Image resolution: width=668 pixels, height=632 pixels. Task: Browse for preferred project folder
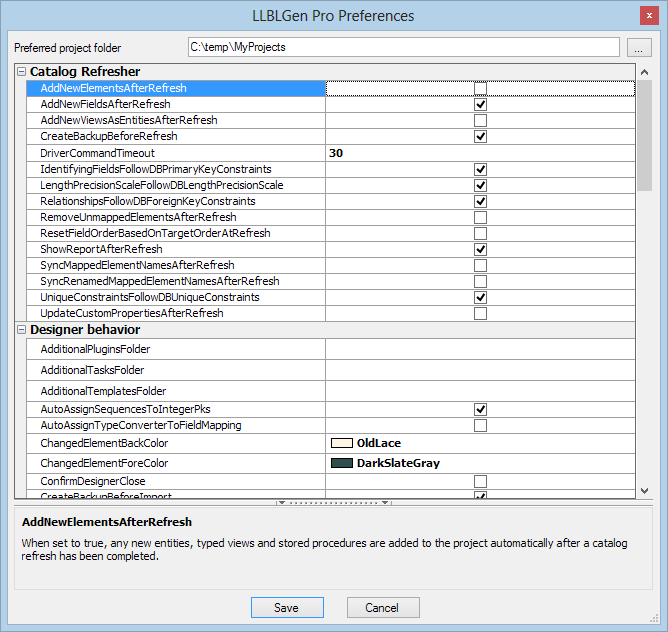click(639, 47)
